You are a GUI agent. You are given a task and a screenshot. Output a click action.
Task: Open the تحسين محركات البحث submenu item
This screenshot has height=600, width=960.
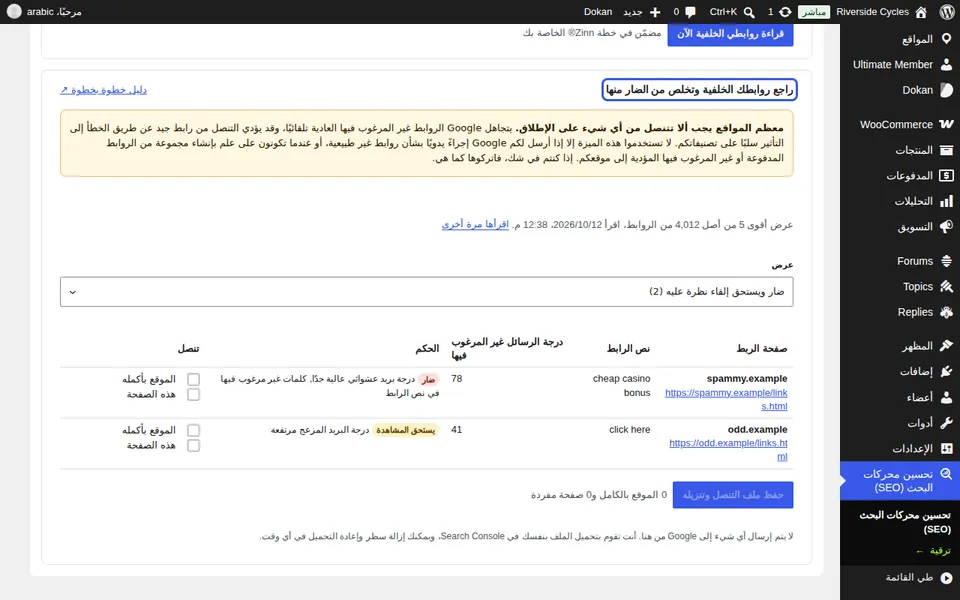[x=906, y=522]
